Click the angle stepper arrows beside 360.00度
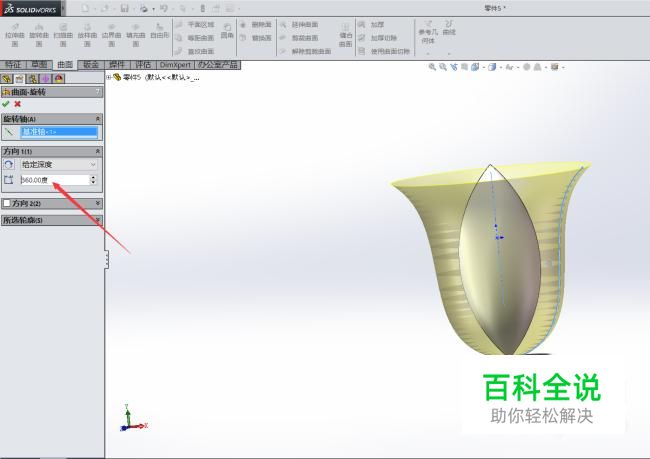 pyautogui.click(x=93, y=180)
